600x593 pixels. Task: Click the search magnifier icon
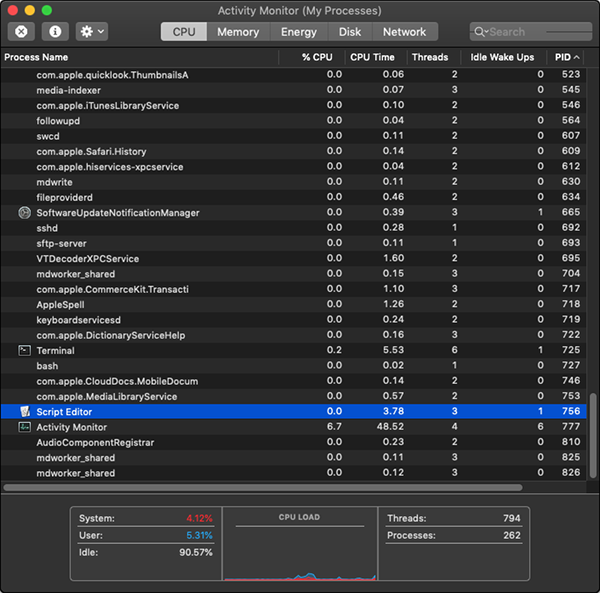(x=479, y=32)
